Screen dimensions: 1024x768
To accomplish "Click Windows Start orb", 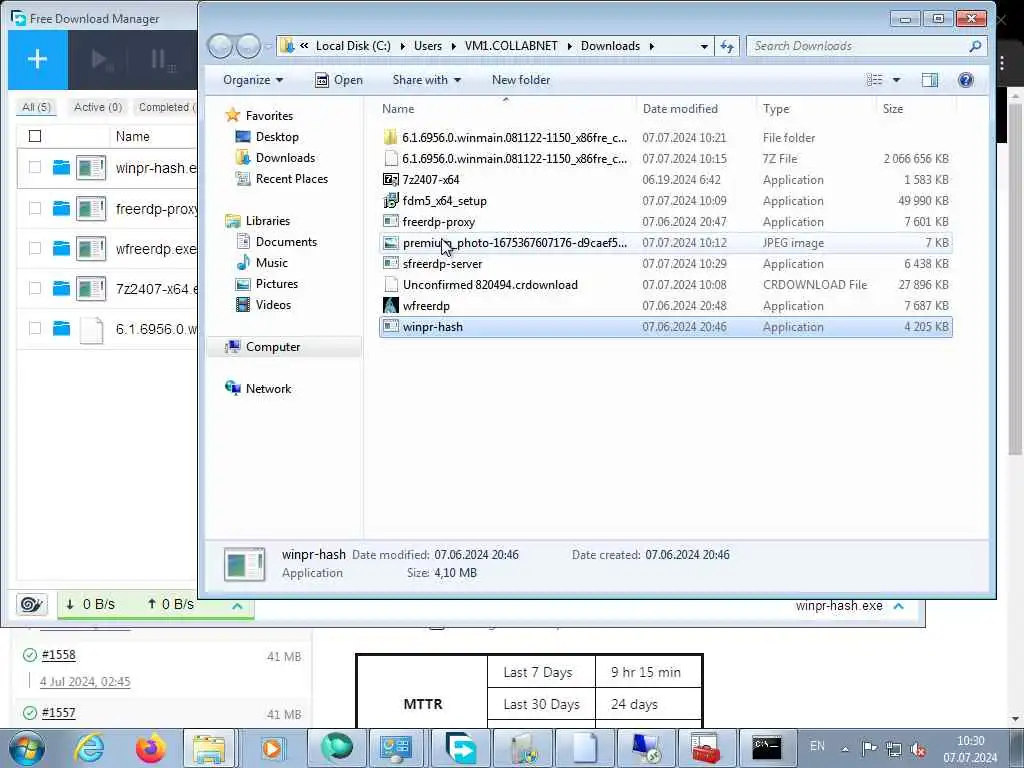I will [x=26, y=748].
